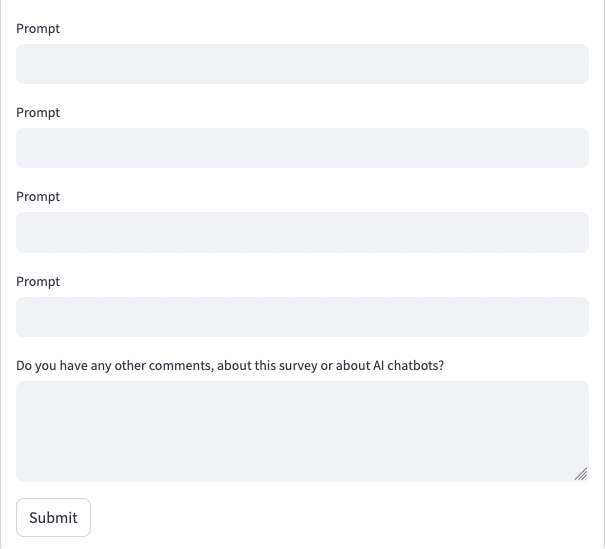Select the third Prompt input field
The width and height of the screenshot is (605, 549).
[x=302, y=232]
